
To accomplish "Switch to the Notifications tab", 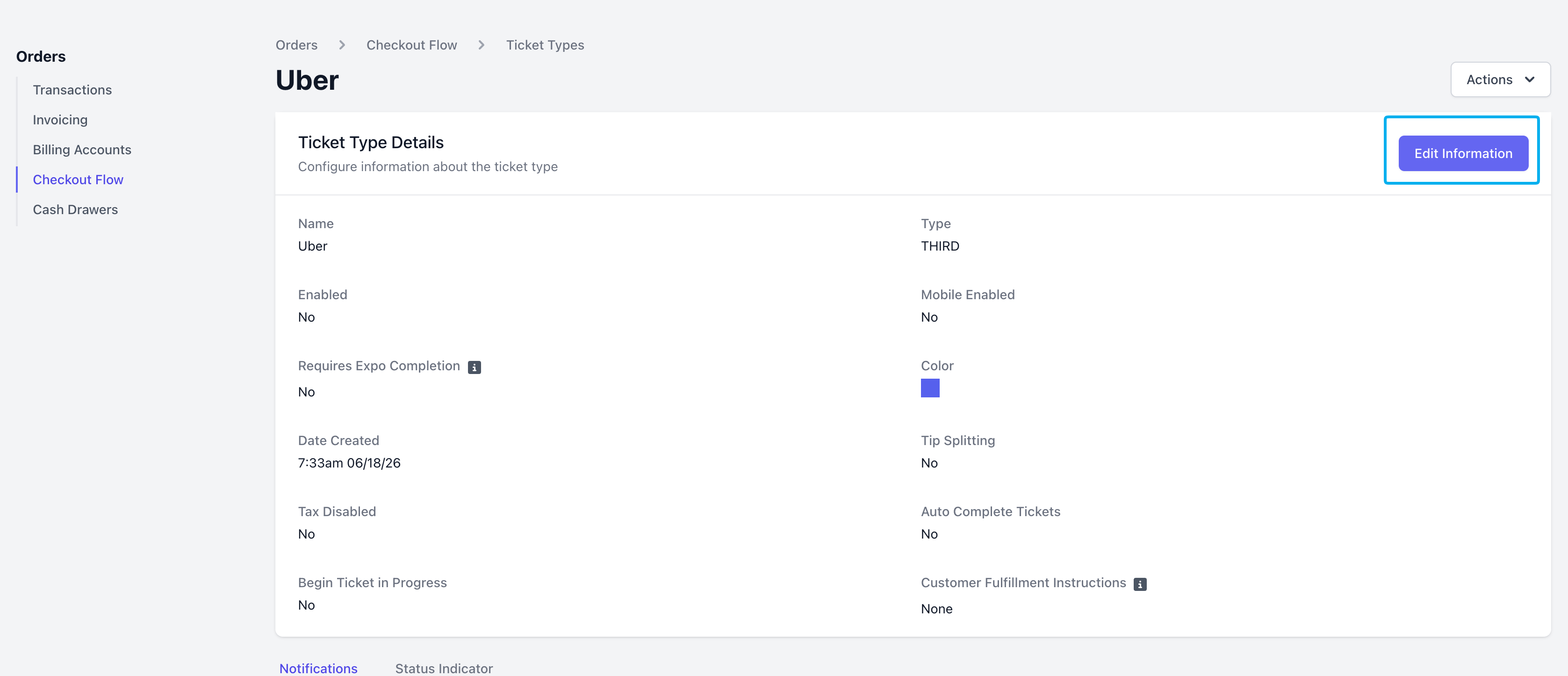I will click(x=318, y=668).
